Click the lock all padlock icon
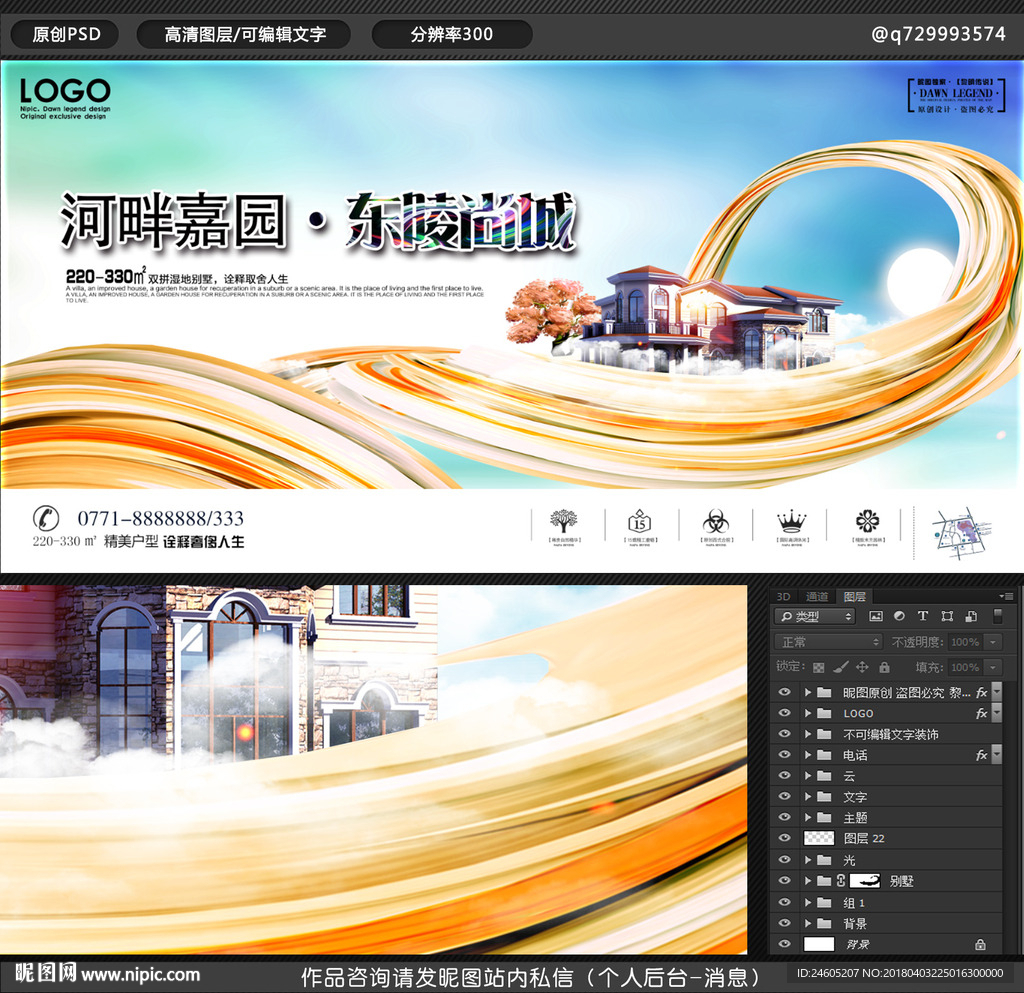The height and width of the screenshot is (993, 1024). (884, 667)
